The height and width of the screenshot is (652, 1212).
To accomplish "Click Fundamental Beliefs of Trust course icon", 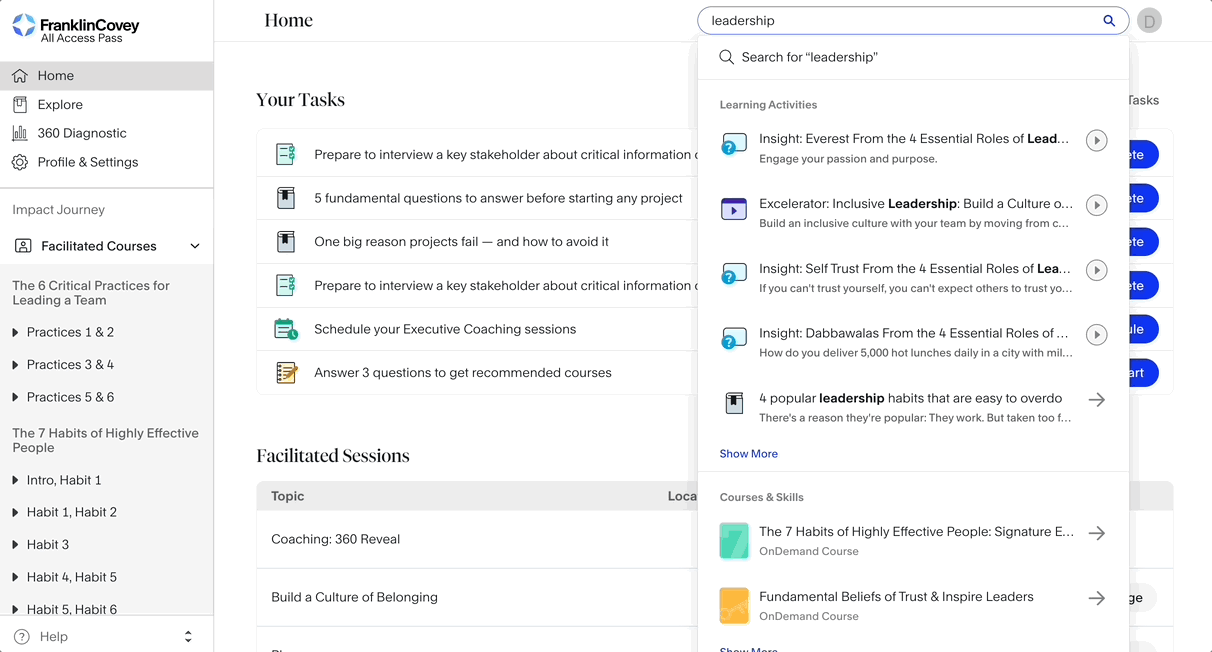I will tap(734, 606).
